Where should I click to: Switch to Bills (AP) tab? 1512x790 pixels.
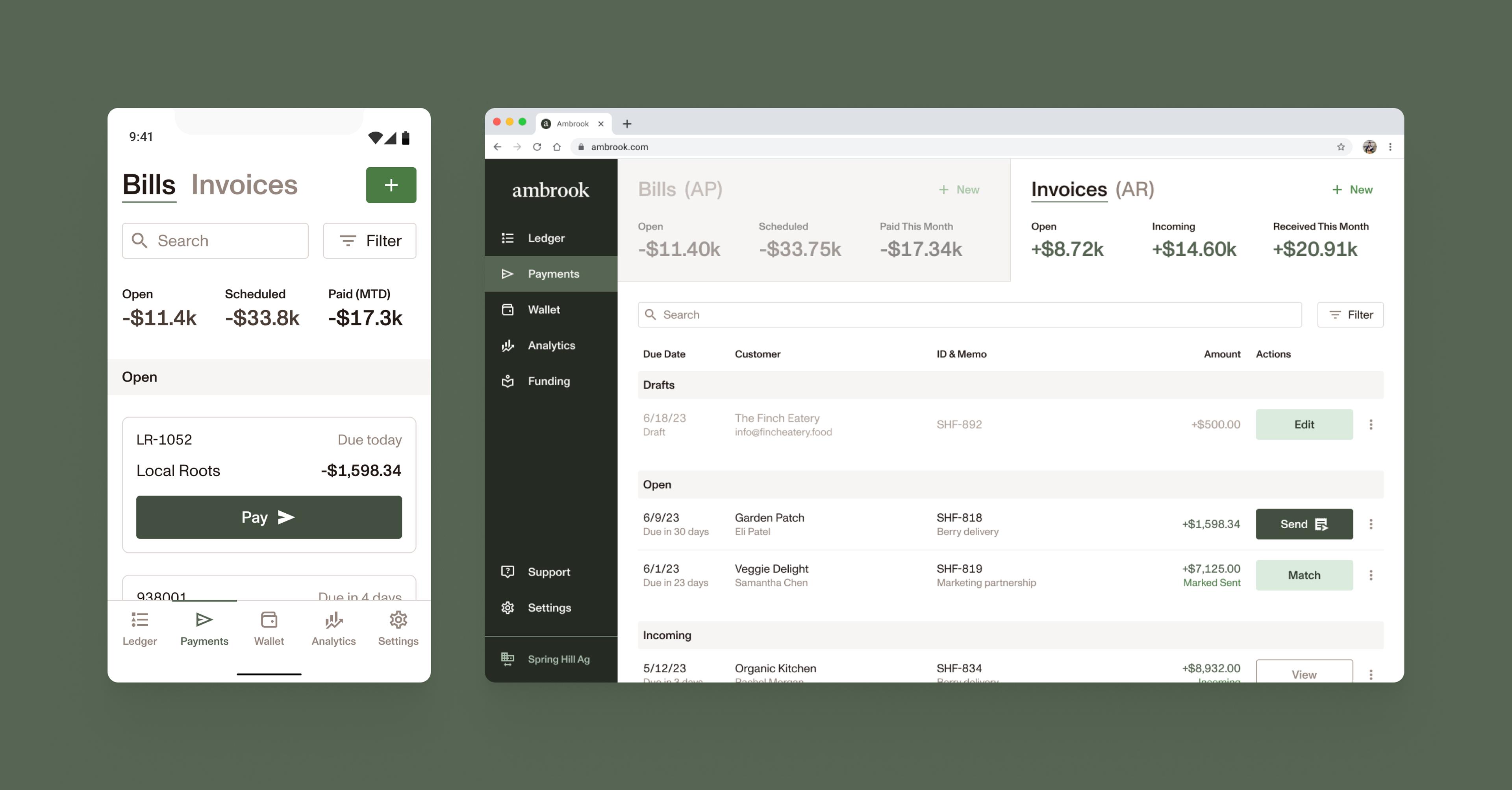coord(680,190)
